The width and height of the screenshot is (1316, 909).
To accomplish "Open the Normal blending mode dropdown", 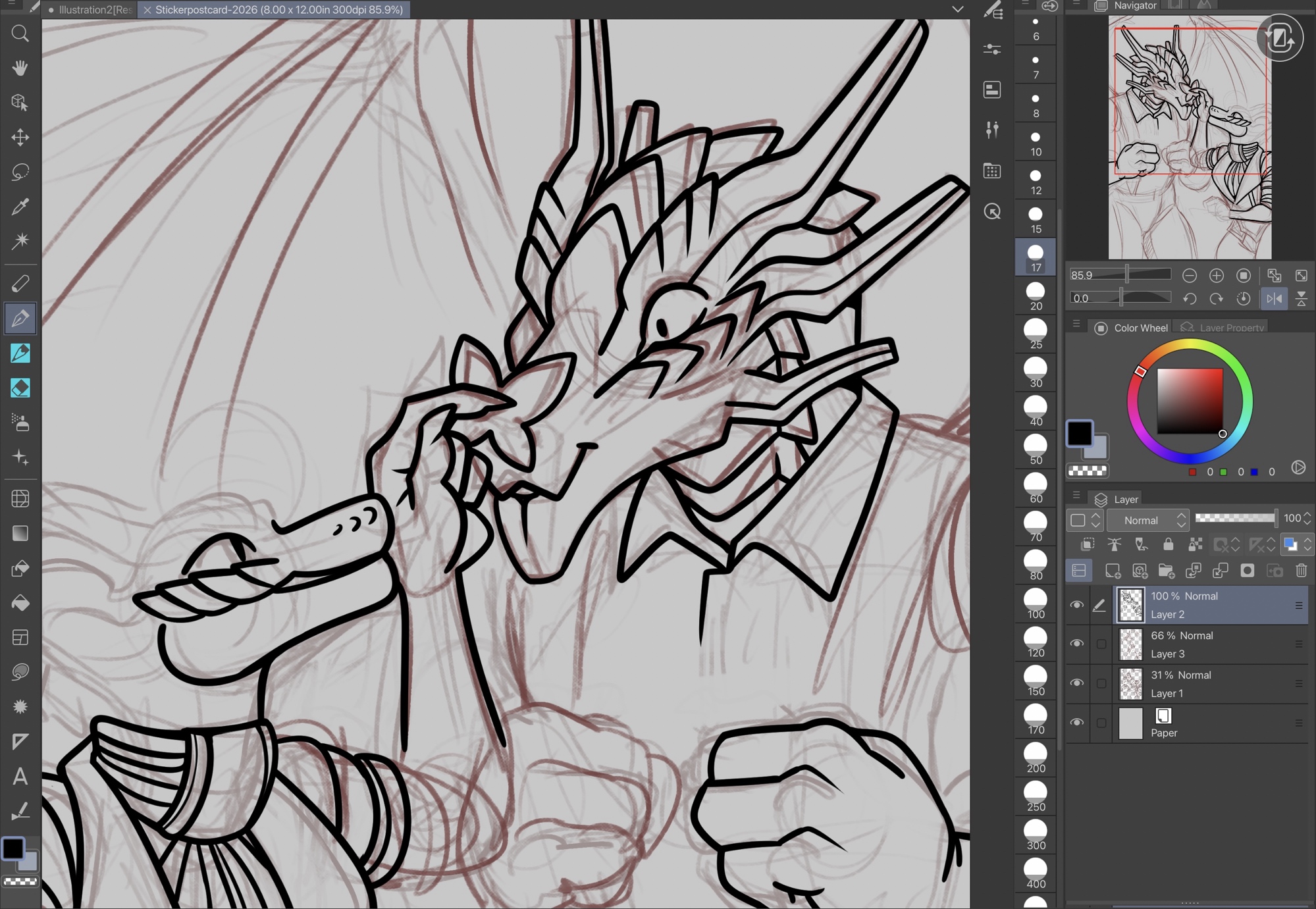I will (1148, 520).
